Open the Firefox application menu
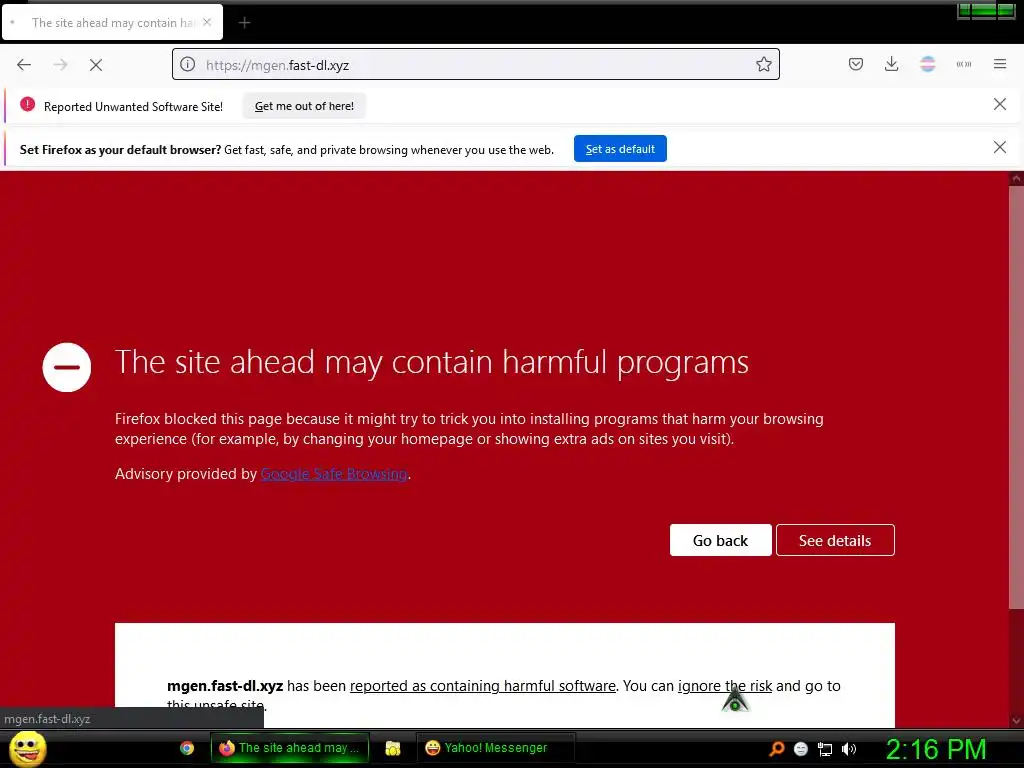 pyautogui.click(x=1000, y=64)
